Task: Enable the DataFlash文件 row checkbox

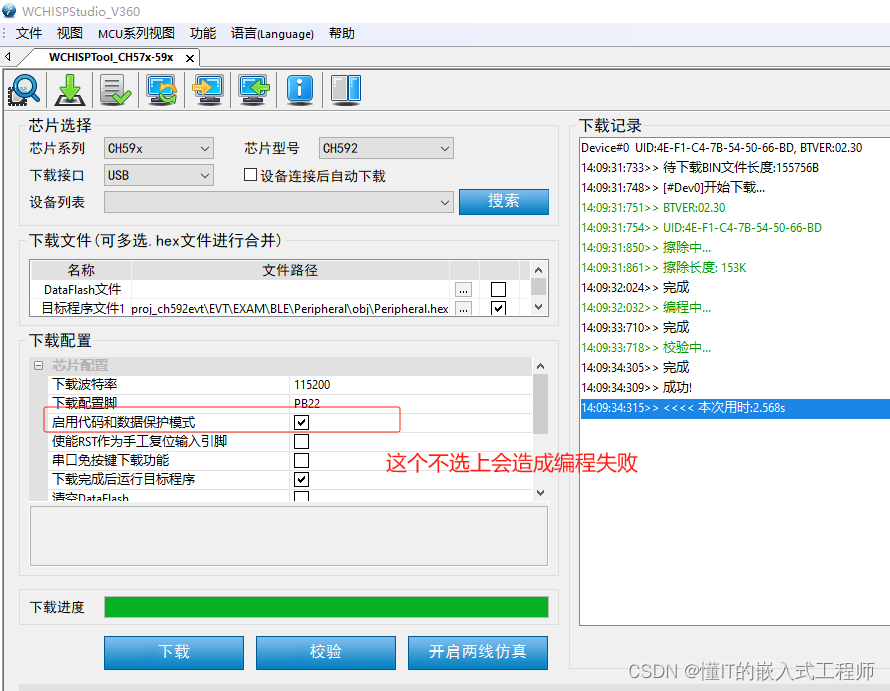Action: tap(498, 290)
